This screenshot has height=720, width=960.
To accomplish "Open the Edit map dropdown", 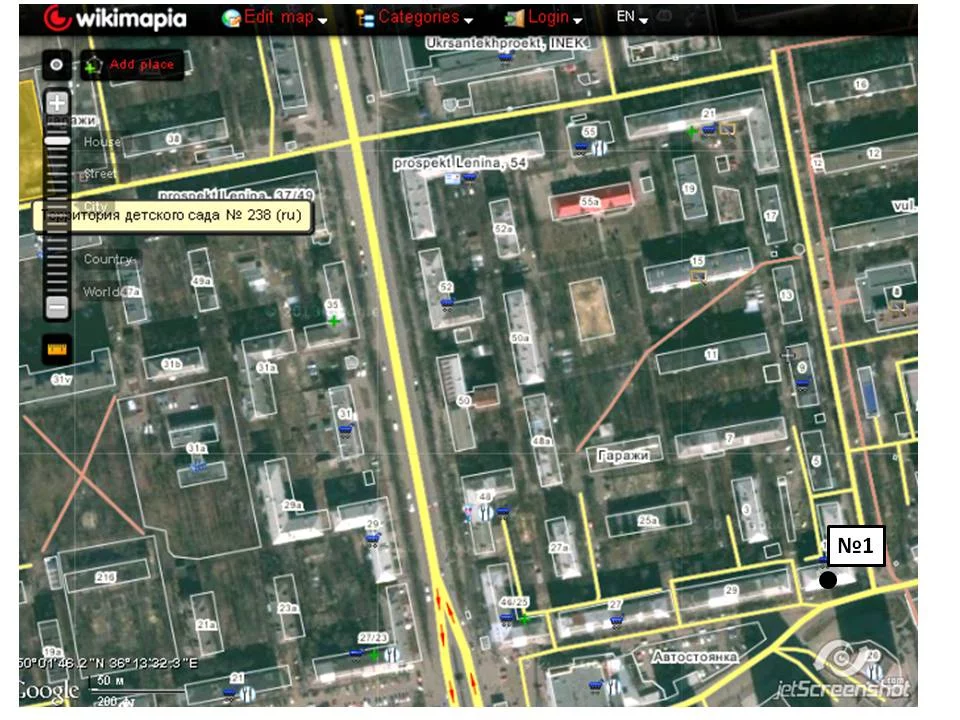I will pyautogui.click(x=275, y=18).
